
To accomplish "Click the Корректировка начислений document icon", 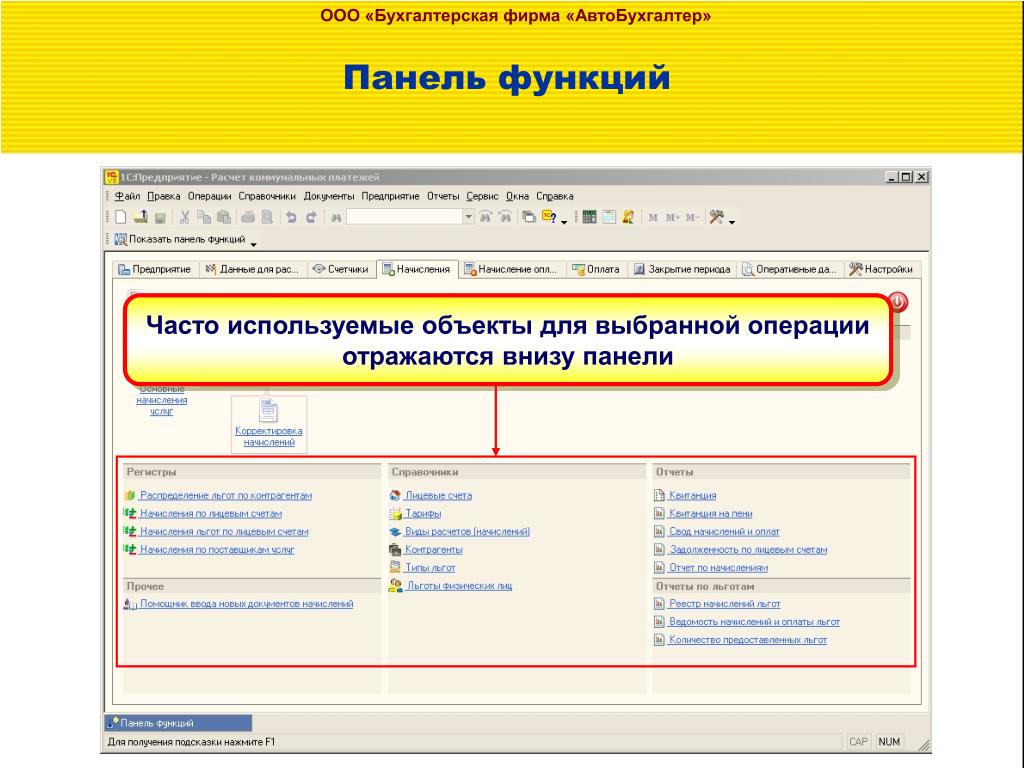I will [268, 410].
